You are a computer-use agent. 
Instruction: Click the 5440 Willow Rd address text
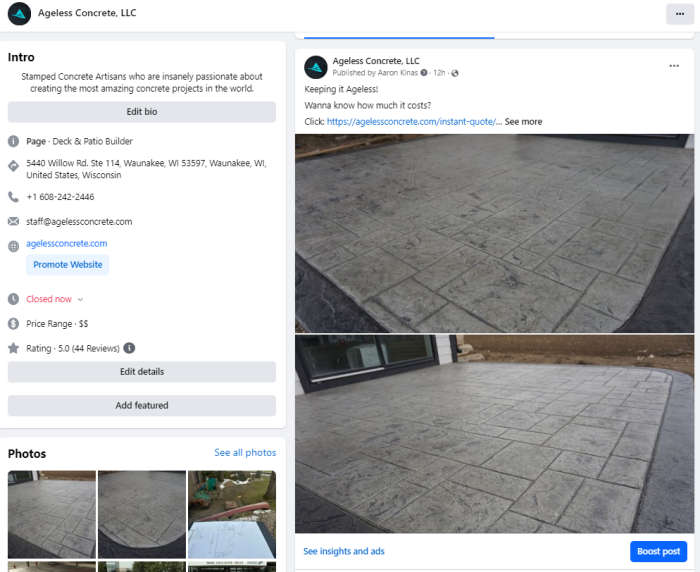(146, 169)
